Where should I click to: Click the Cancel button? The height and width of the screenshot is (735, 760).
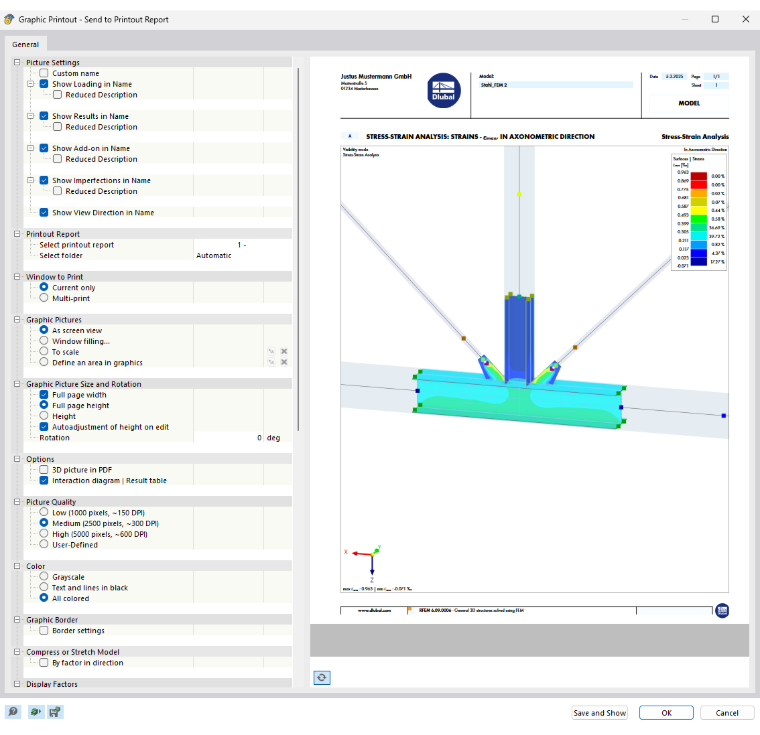click(x=727, y=713)
